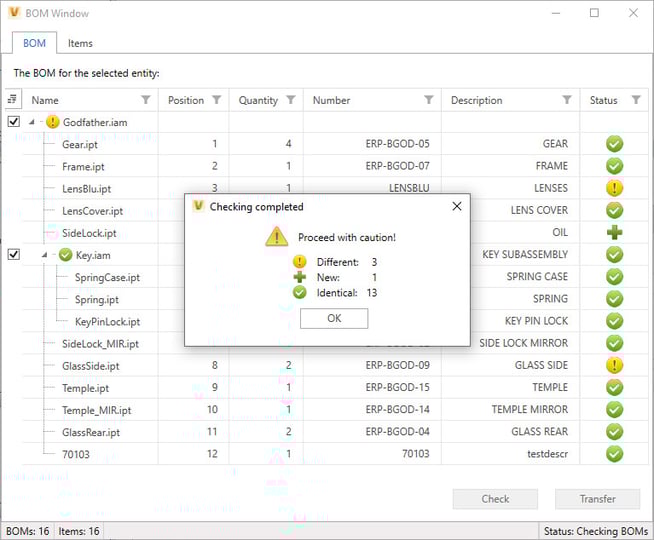Click the green check icon beside Key.iam
The width and height of the screenshot is (654, 540).
[66, 255]
